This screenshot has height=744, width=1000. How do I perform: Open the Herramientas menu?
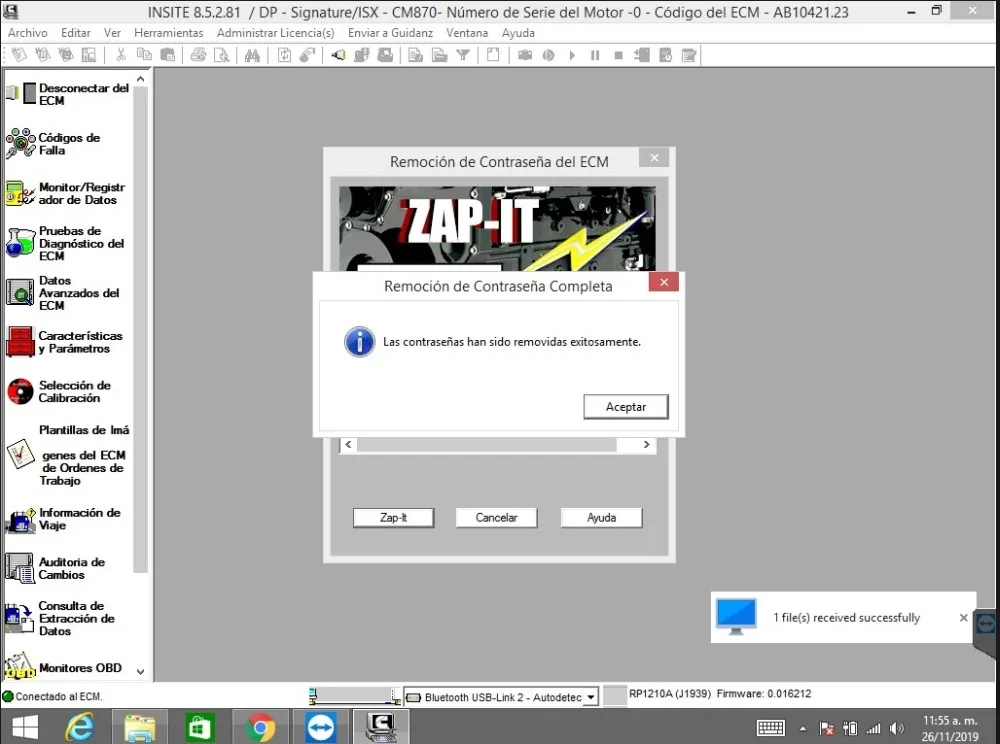coord(168,33)
